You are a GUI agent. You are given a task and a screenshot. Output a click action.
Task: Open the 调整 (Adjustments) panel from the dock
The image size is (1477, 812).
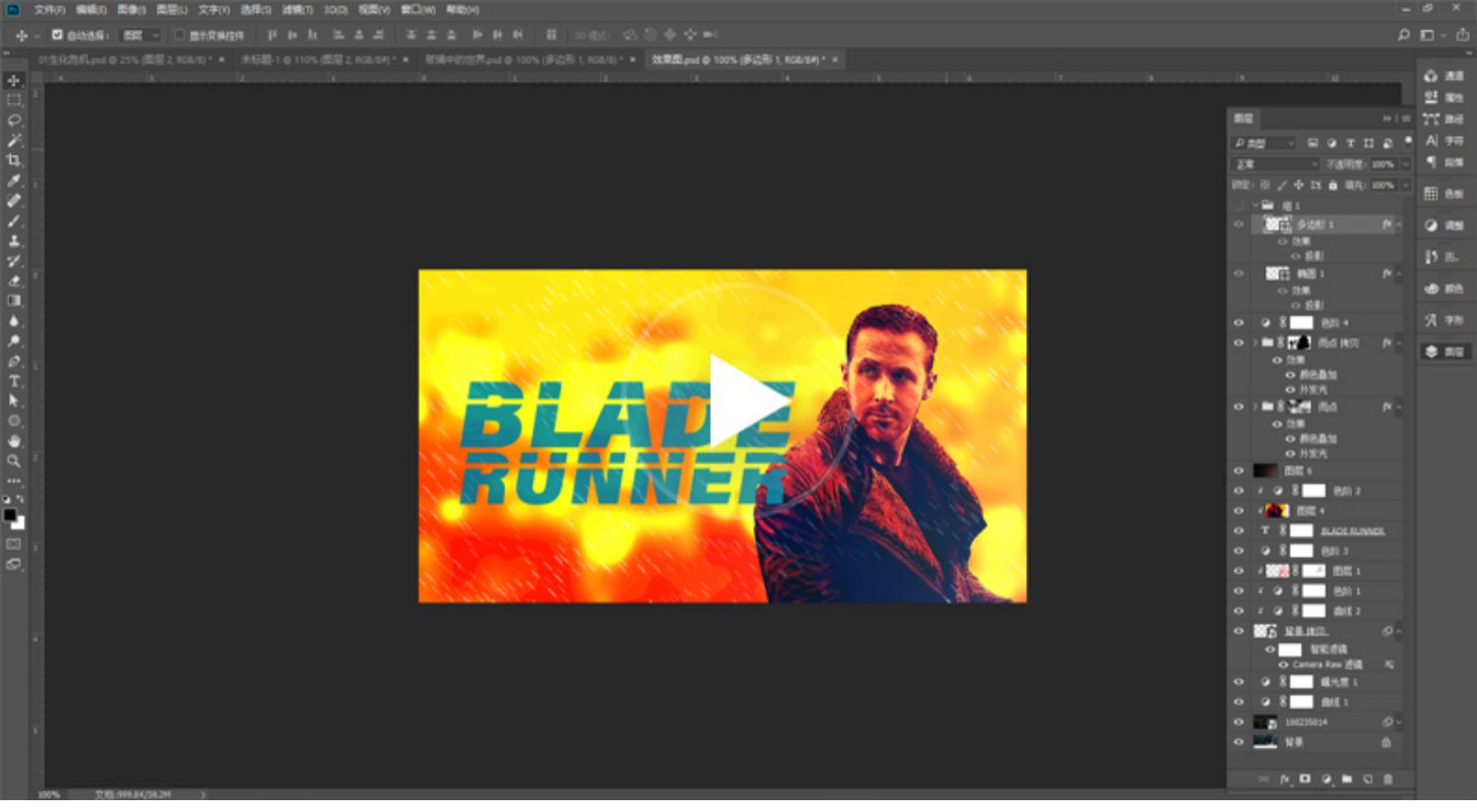(1445, 225)
